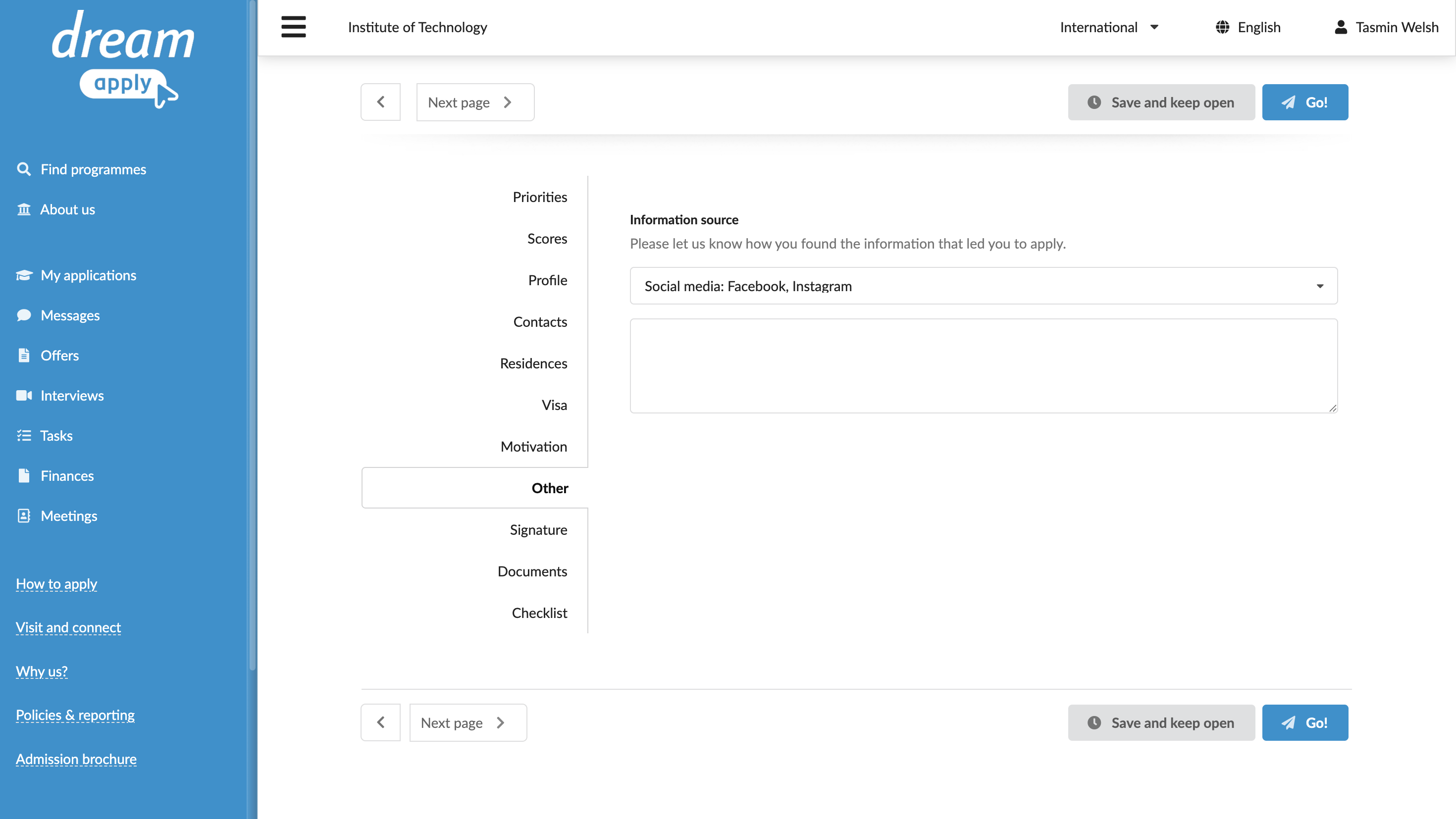Click the My applications graduation cap icon

[24, 275]
